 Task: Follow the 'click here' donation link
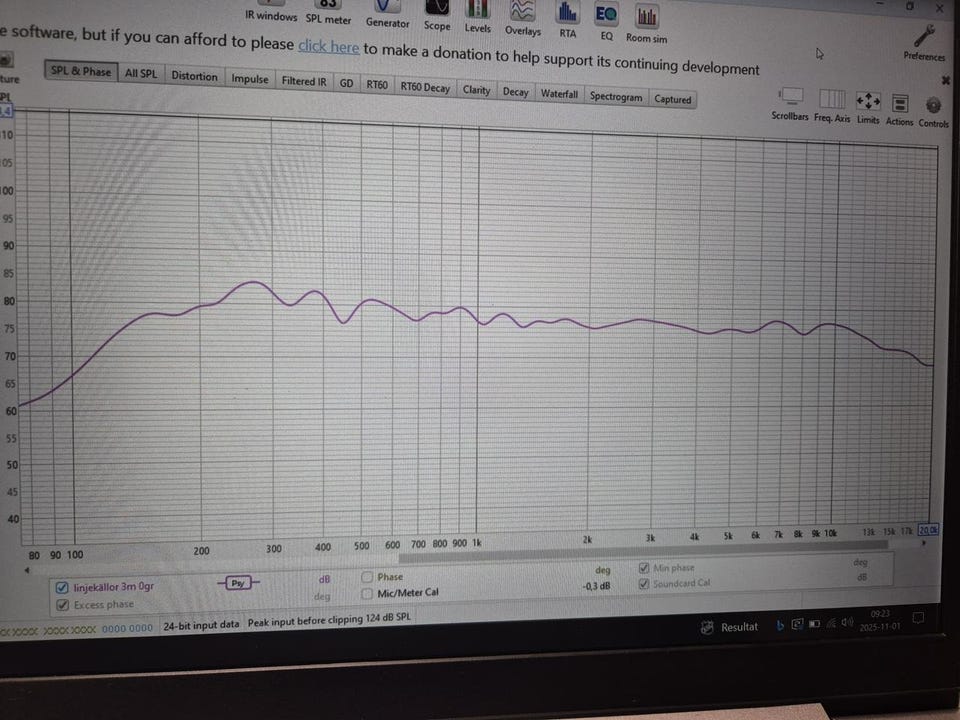tap(328, 47)
